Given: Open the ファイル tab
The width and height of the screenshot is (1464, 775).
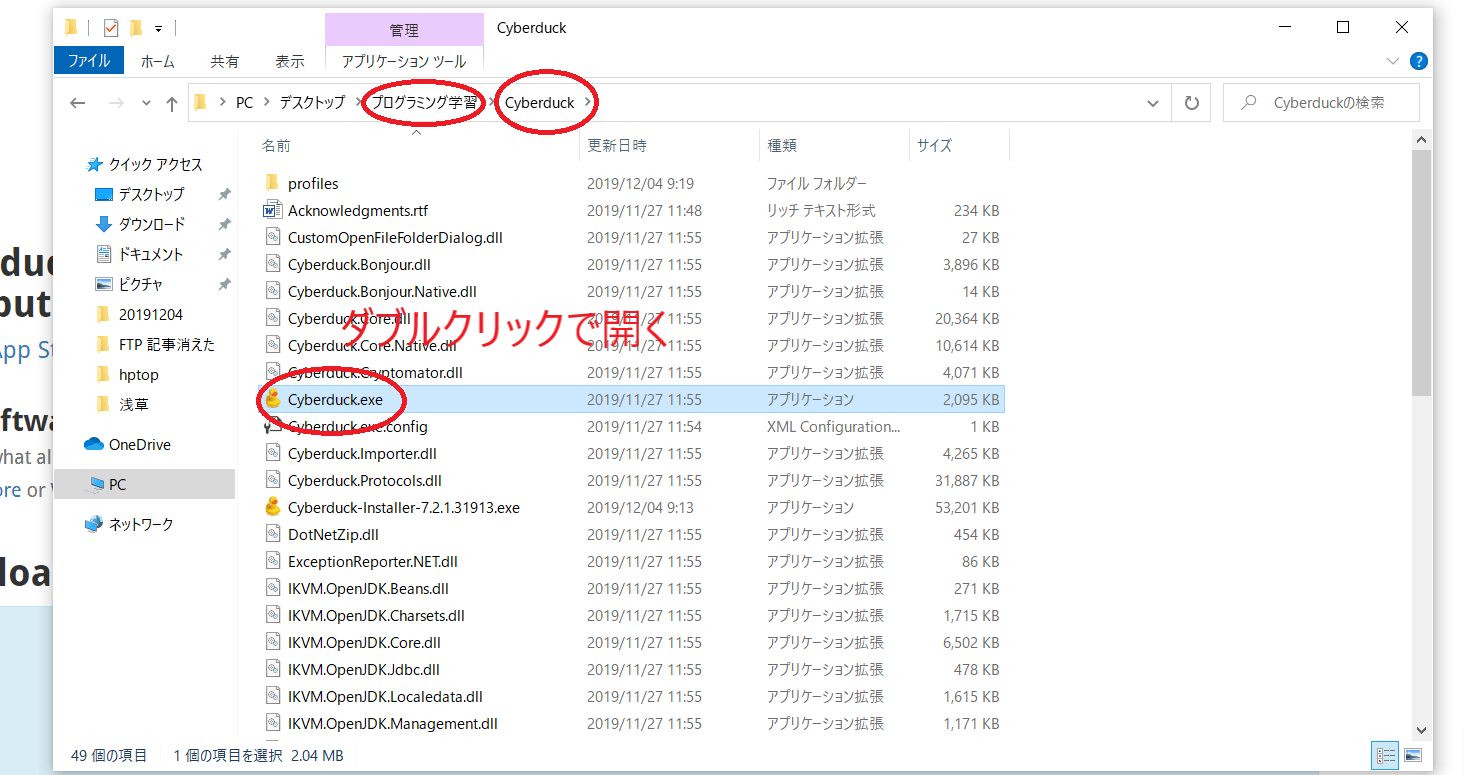Looking at the screenshot, I should (x=89, y=61).
